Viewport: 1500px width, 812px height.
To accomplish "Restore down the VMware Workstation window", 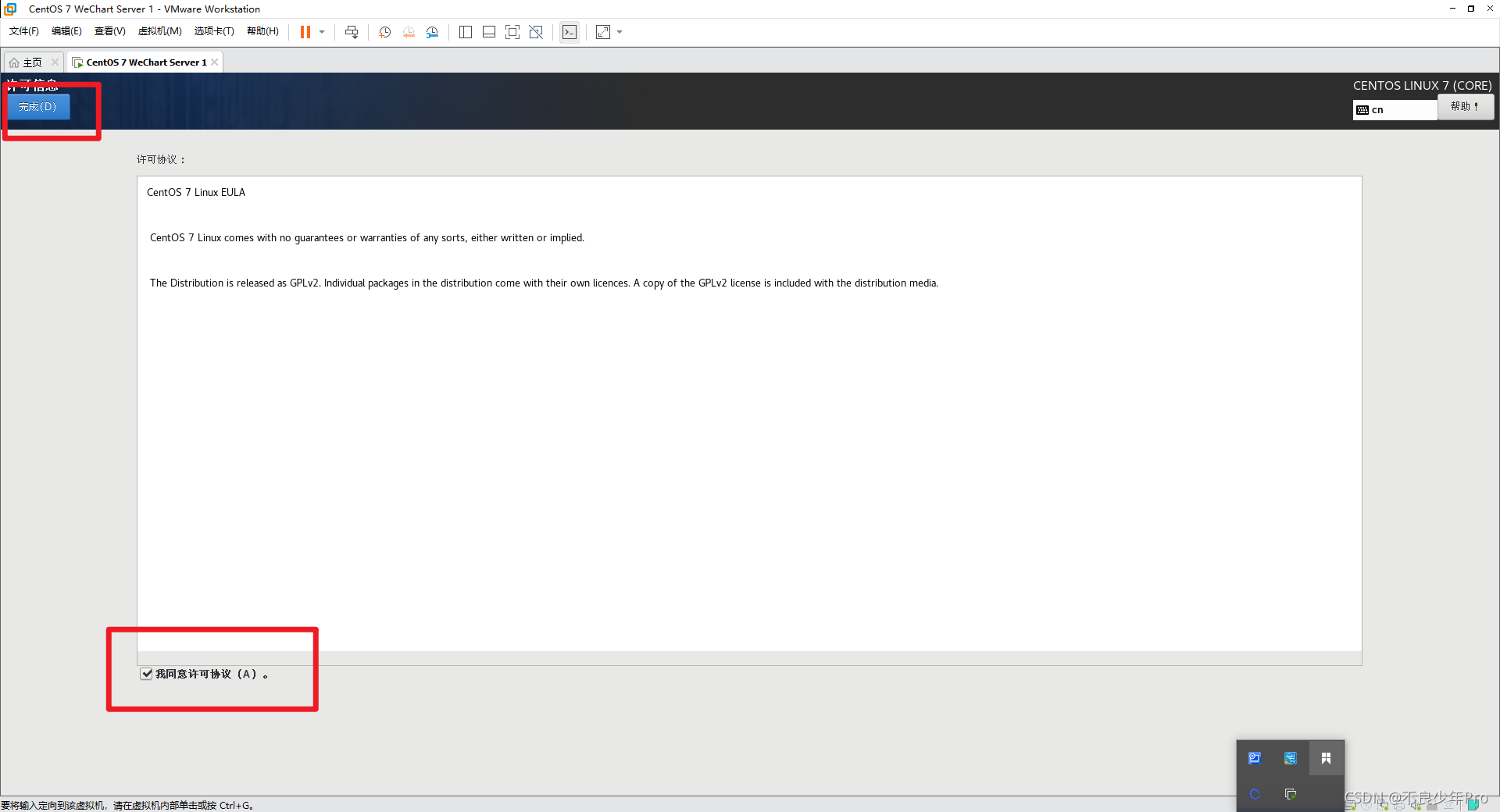I will coord(1471,9).
